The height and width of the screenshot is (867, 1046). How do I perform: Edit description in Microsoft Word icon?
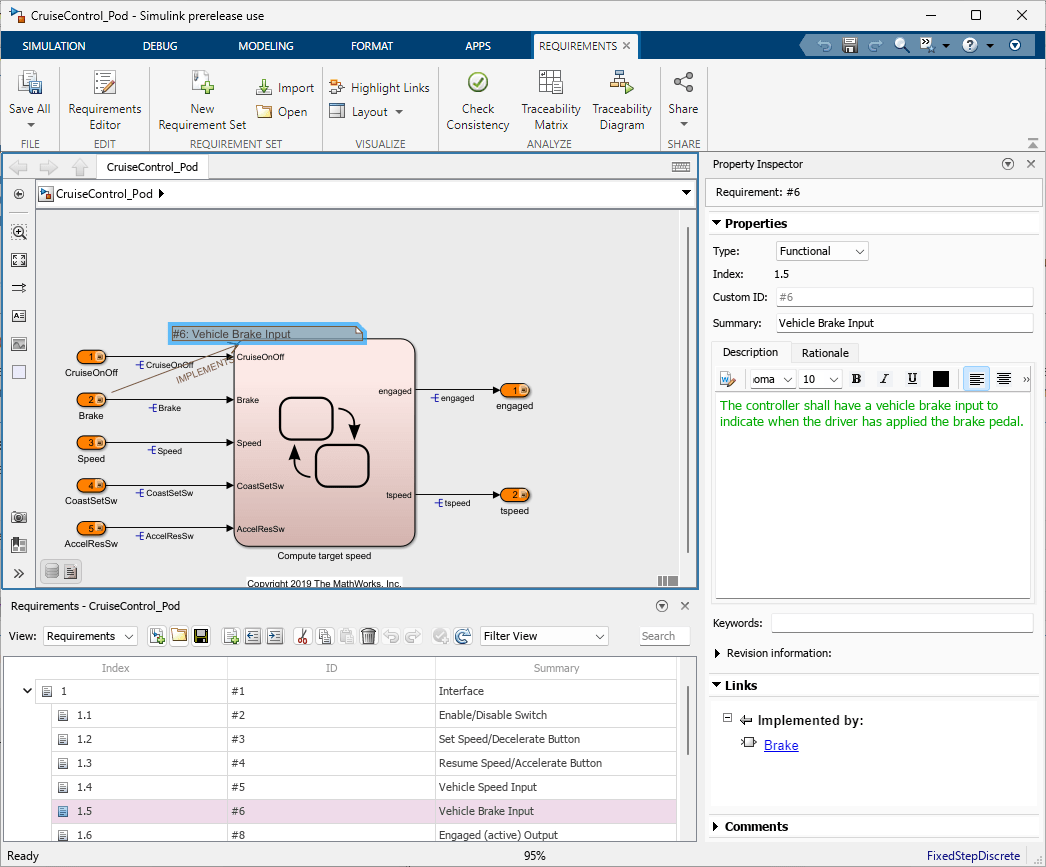728,379
